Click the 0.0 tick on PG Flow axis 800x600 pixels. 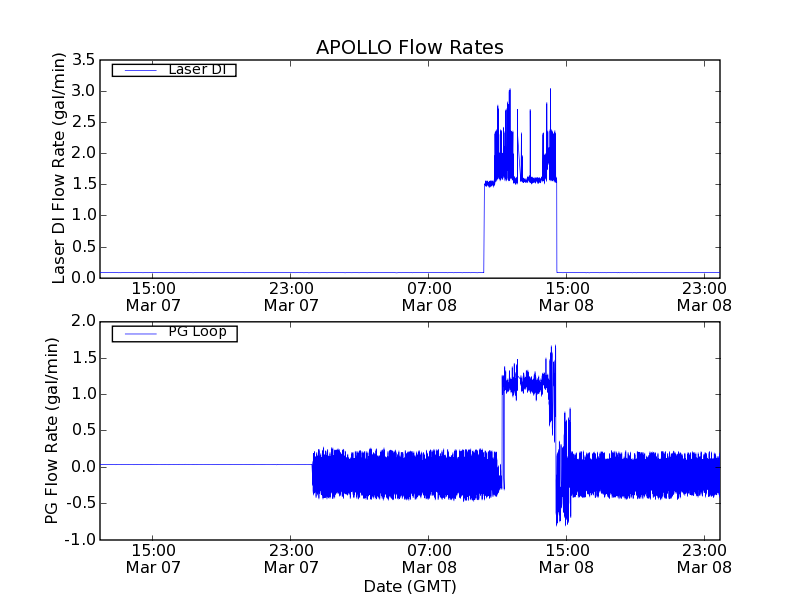coord(83,467)
